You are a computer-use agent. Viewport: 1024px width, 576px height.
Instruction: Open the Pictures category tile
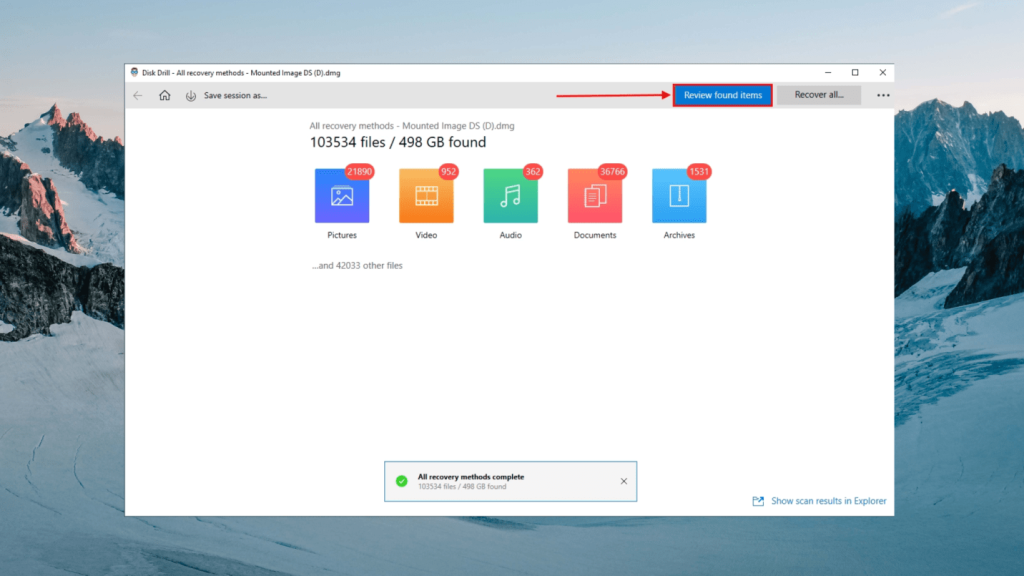pyautogui.click(x=342, y=197)
